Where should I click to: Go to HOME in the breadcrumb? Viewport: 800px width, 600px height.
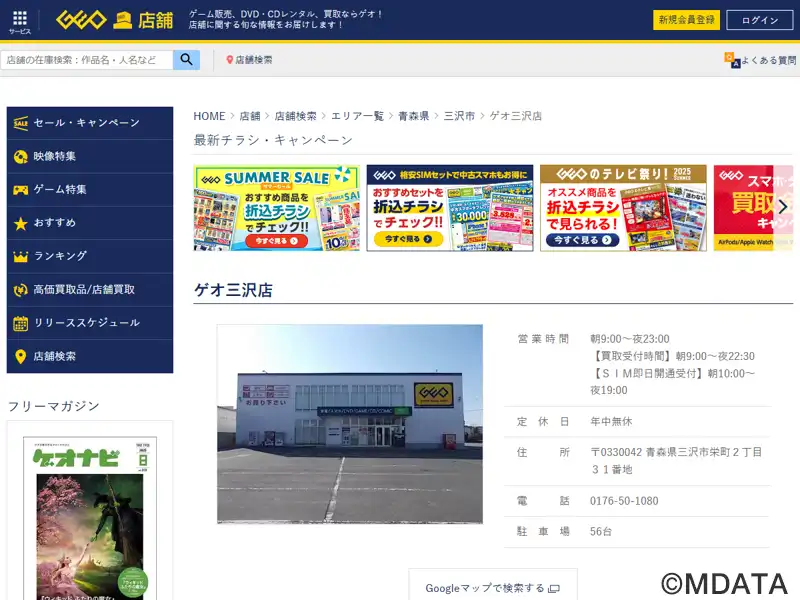click(x=209, y=116)
